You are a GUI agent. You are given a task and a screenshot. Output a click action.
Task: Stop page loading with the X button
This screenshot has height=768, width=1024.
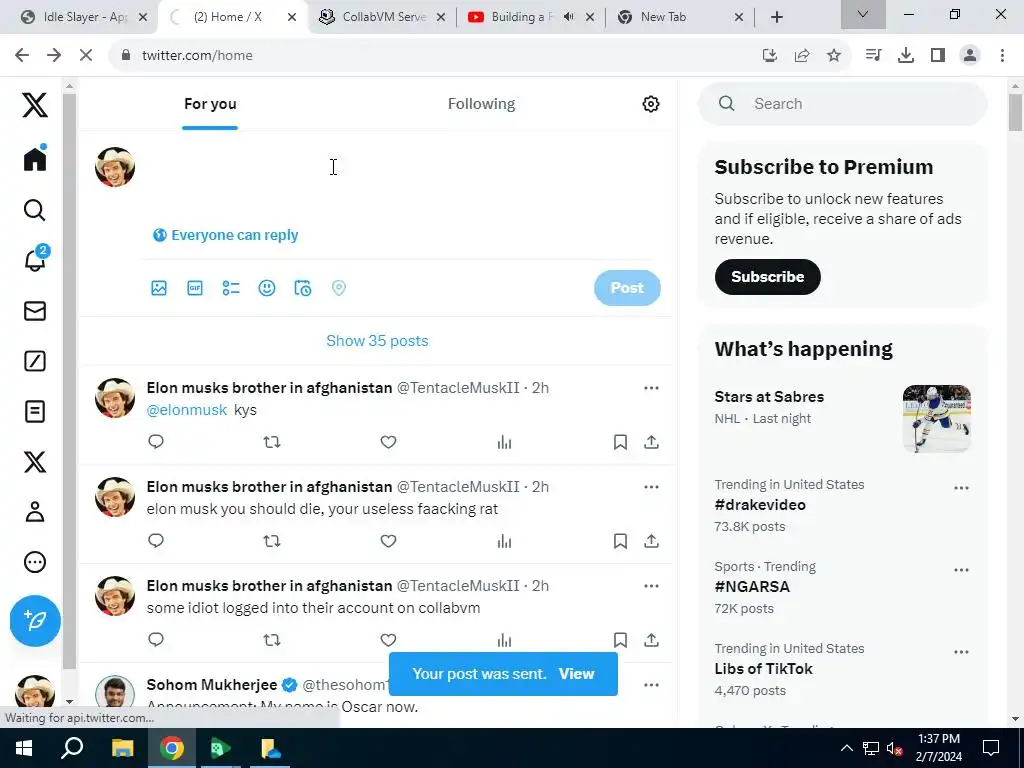click(x=86, y=56)
